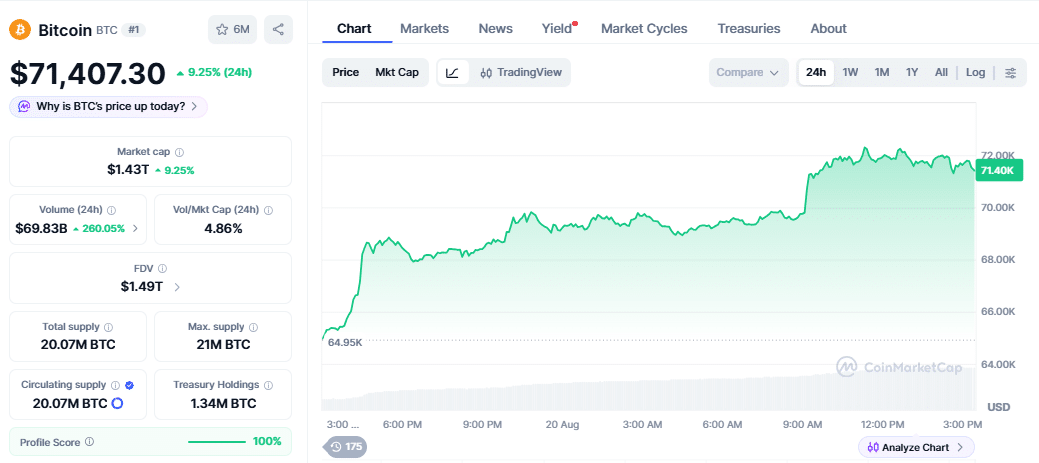1039x463 pixels.
Task: Click Why is BTC's price up today?
Action: pos(108,107)
